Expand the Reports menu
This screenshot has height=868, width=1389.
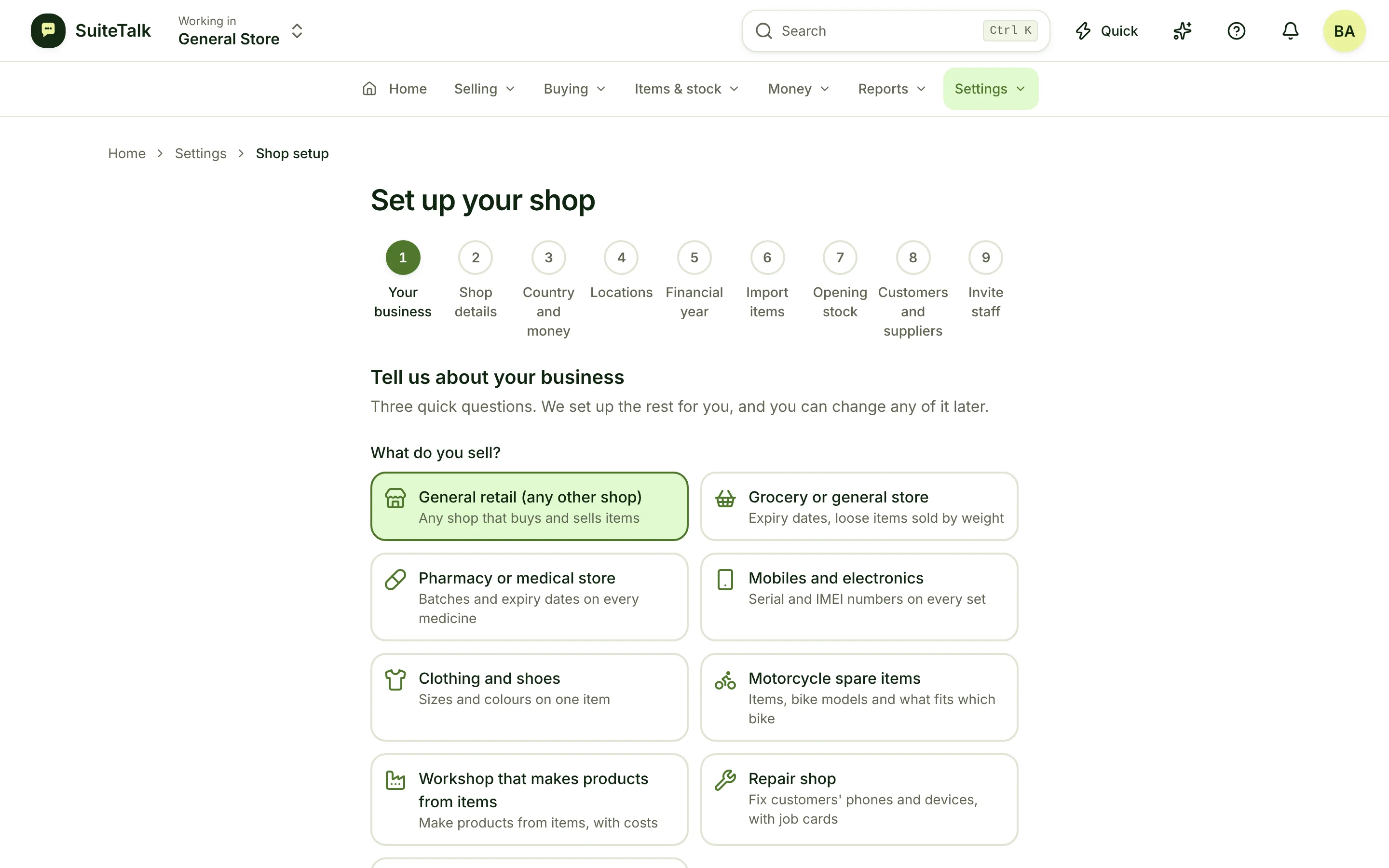coord(892,89)
